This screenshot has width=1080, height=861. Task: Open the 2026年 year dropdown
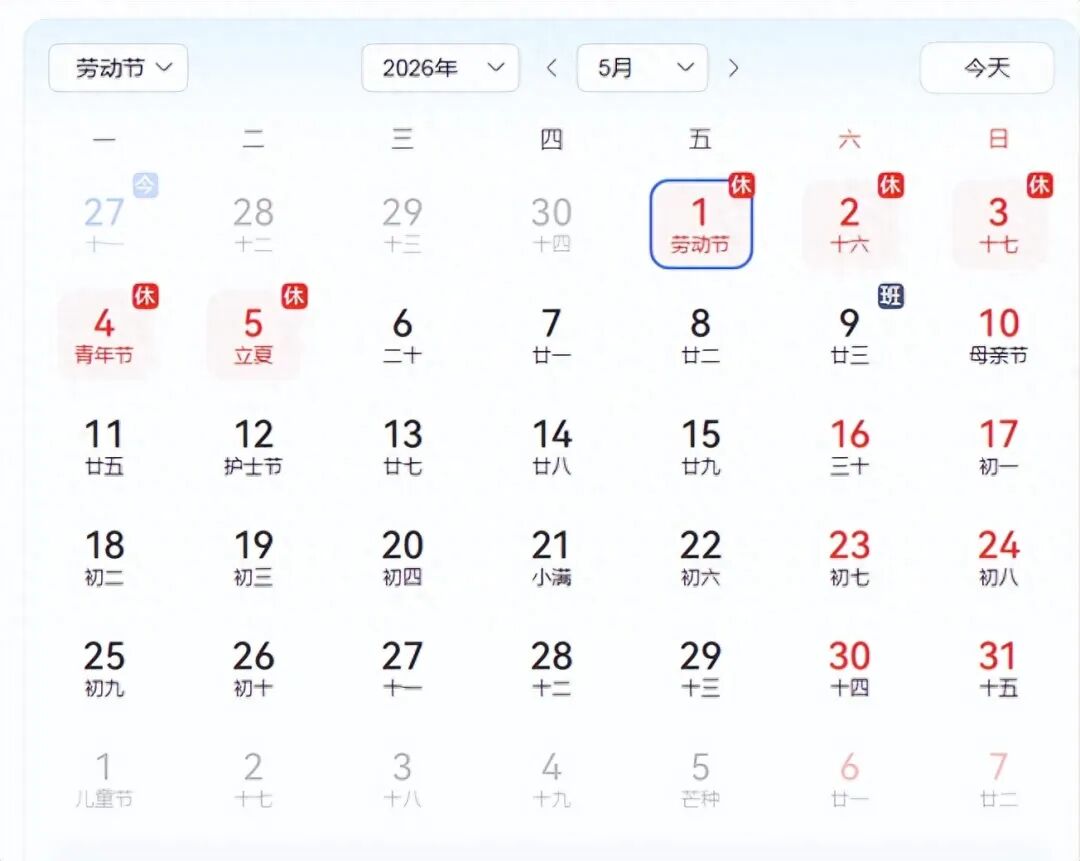coord(440,68)
